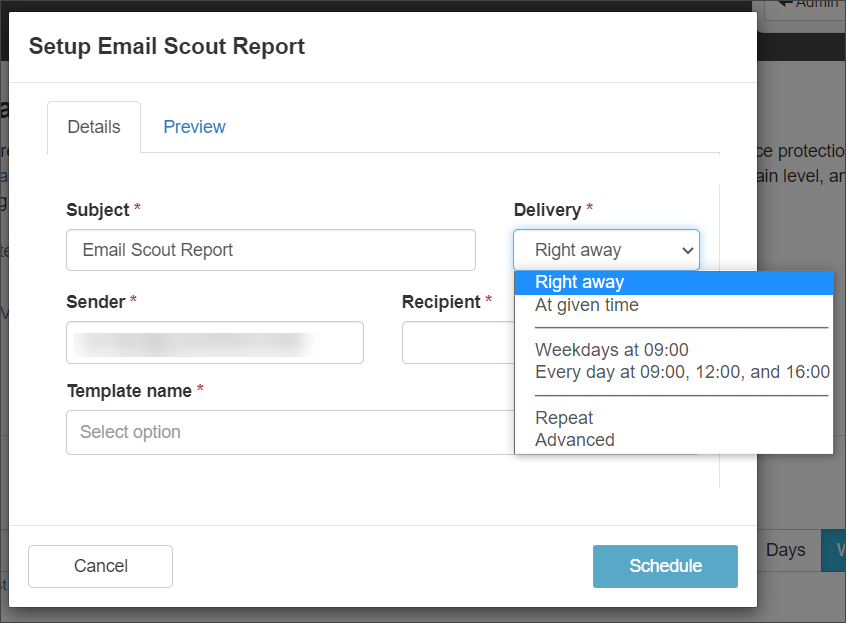The image size is (846, 623).
Task: Pick the "Weekdays at 09:00" option
Action: (611, 350)
